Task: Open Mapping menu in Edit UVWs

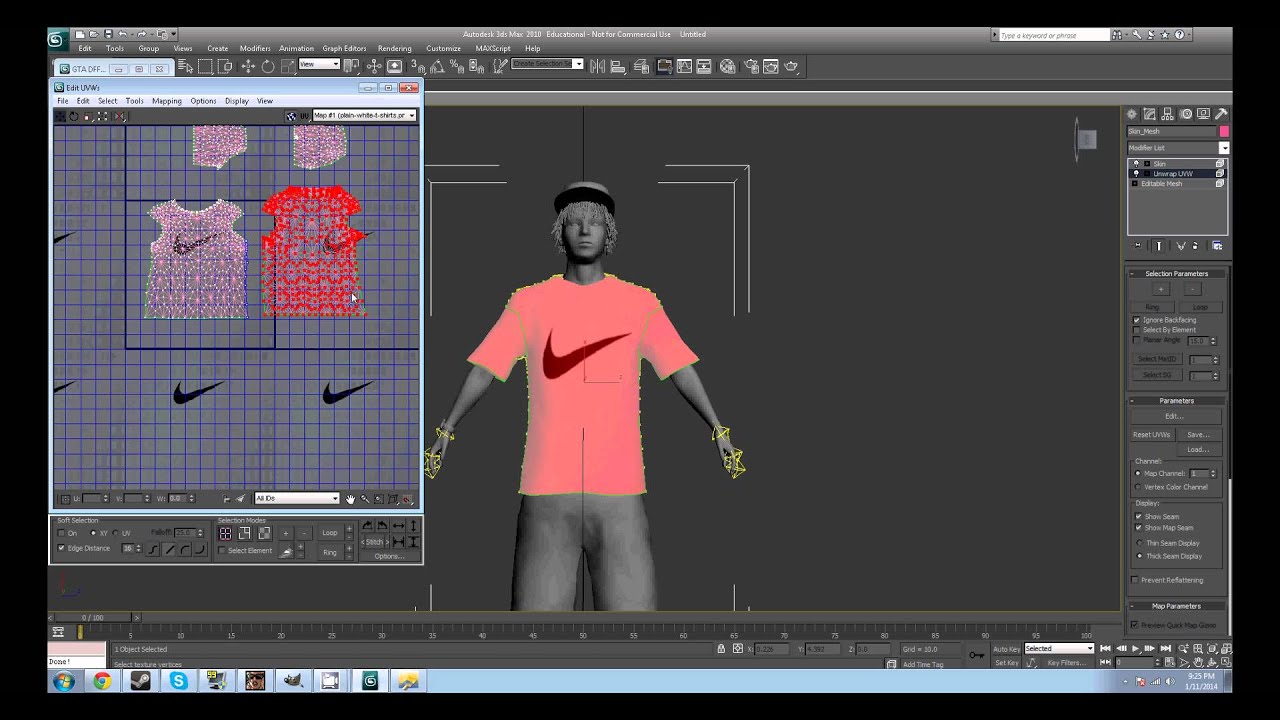Action: click(167, 101)
